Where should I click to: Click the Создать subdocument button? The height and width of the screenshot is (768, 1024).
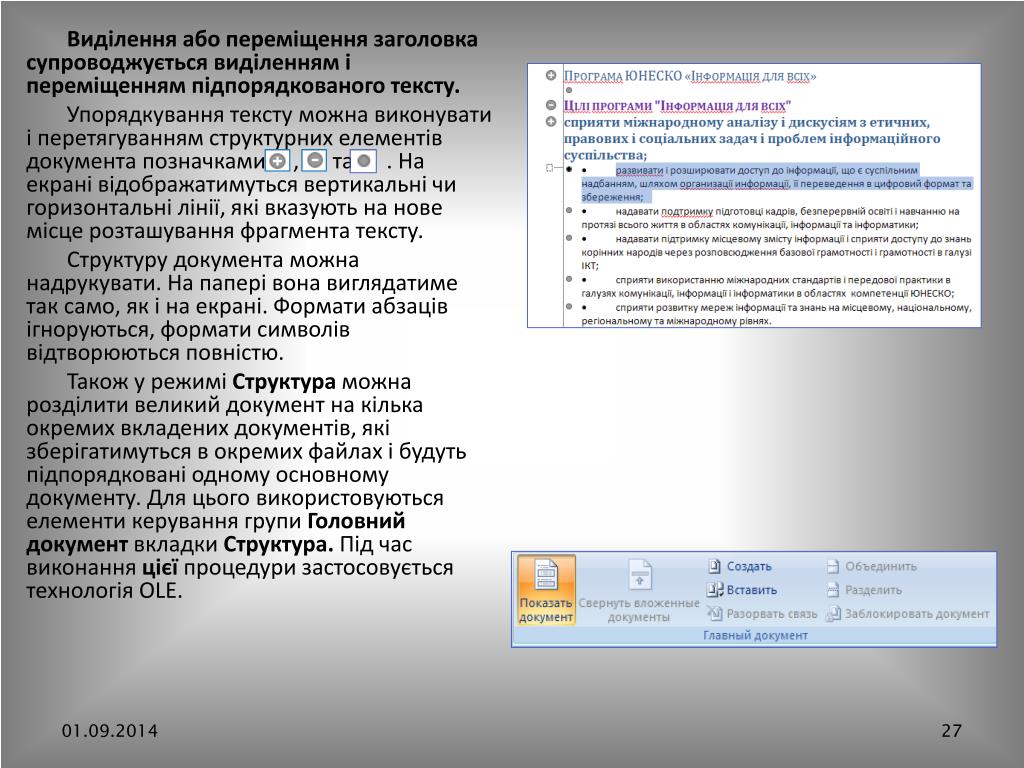[x=741, y=566]
